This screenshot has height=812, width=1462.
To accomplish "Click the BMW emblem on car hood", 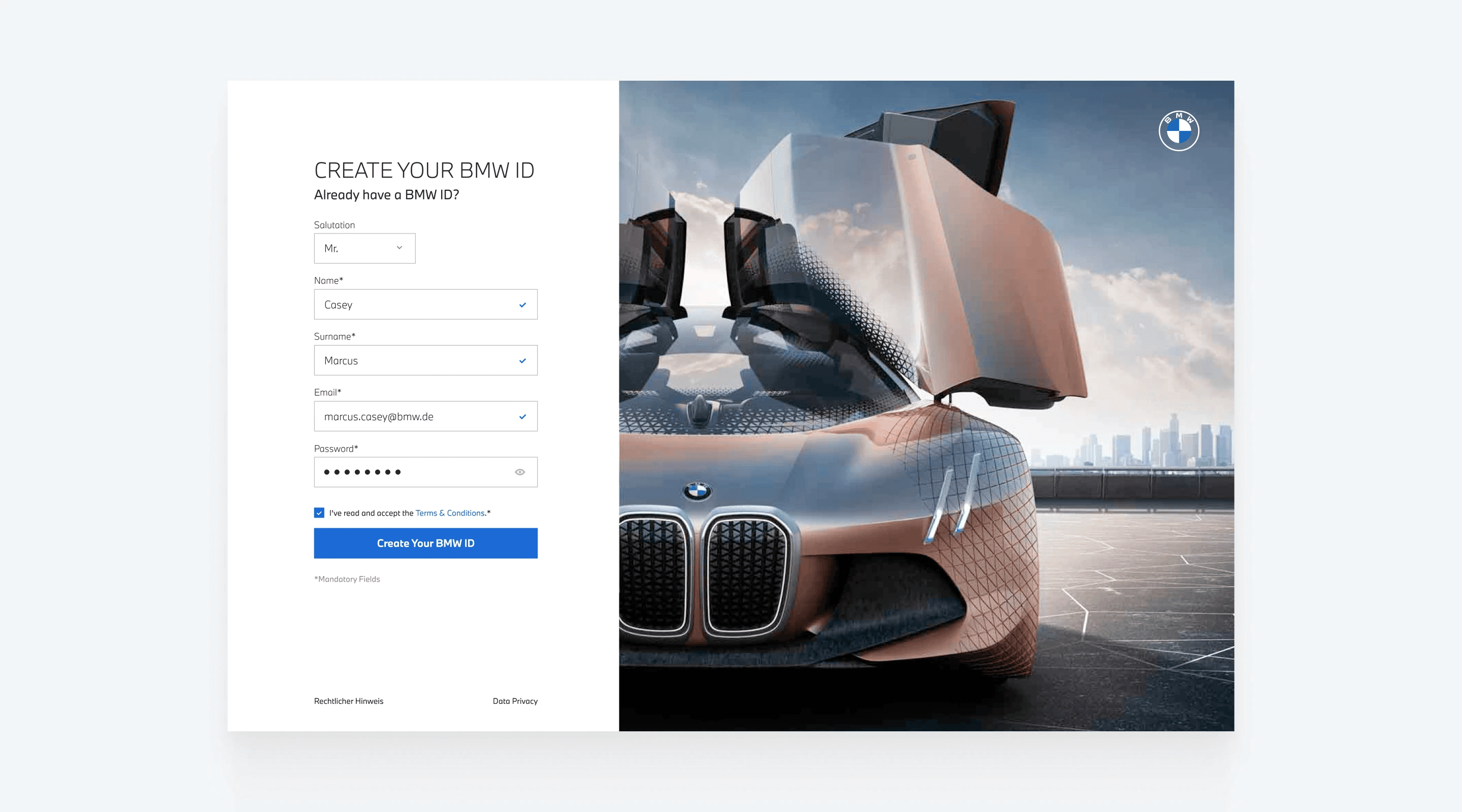I will (x=697, y=491).
